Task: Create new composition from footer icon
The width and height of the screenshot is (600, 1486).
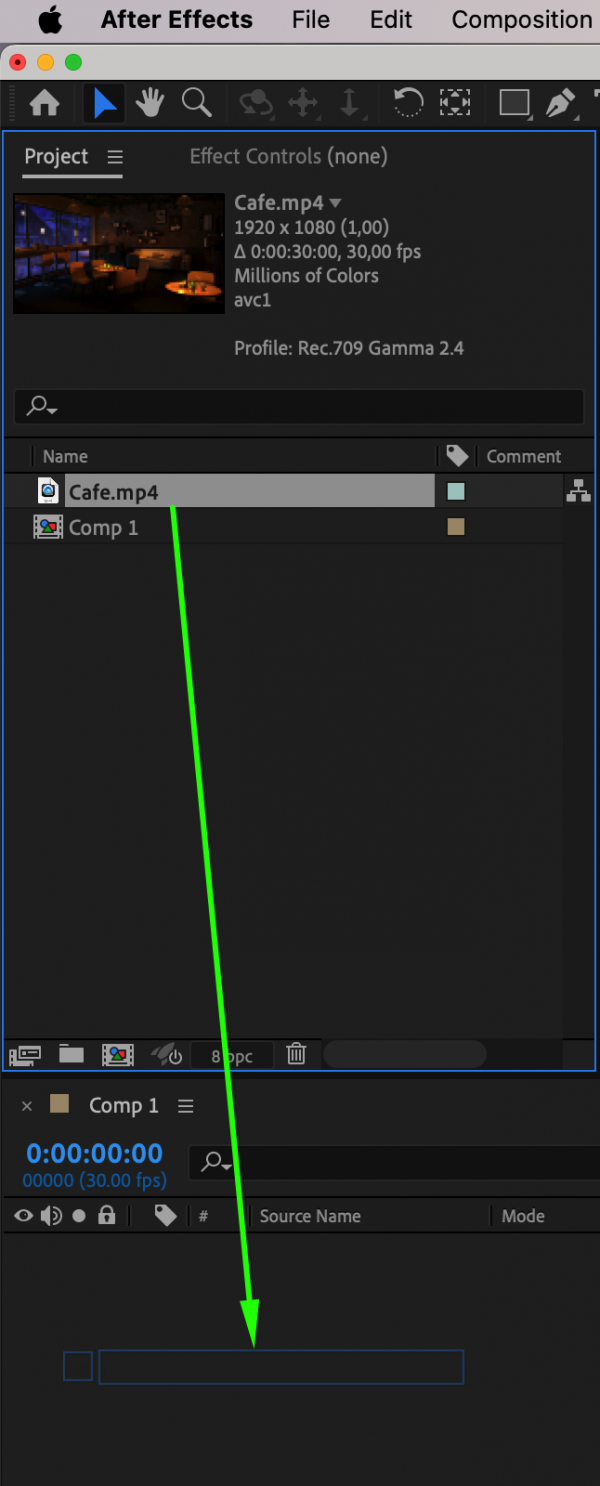Action: (118, 1054)
